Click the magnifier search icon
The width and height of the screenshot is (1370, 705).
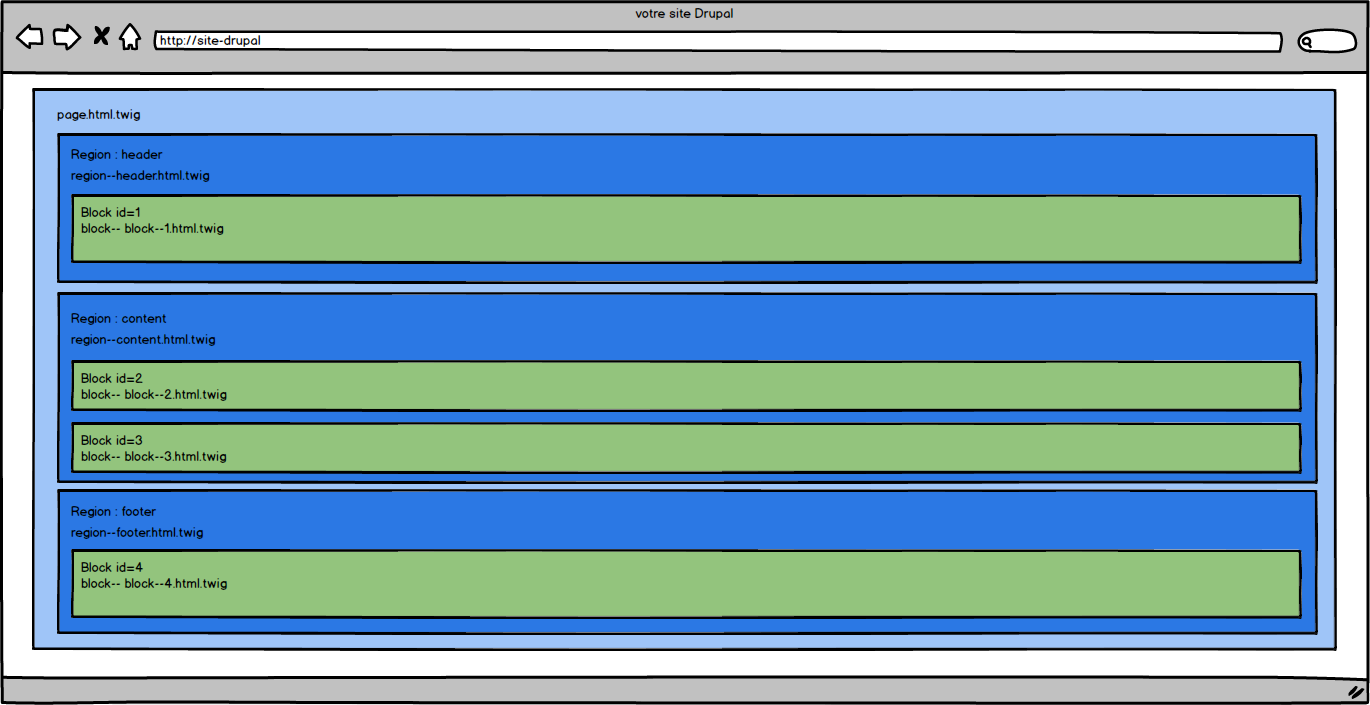pyautogui.click(x=1307, y=42)
